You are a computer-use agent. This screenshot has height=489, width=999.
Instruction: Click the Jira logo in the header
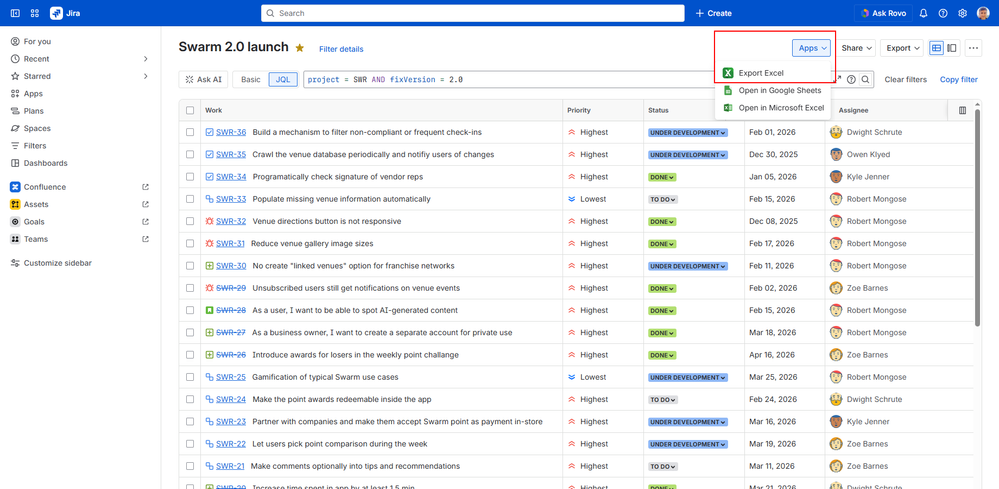(65, 13)
